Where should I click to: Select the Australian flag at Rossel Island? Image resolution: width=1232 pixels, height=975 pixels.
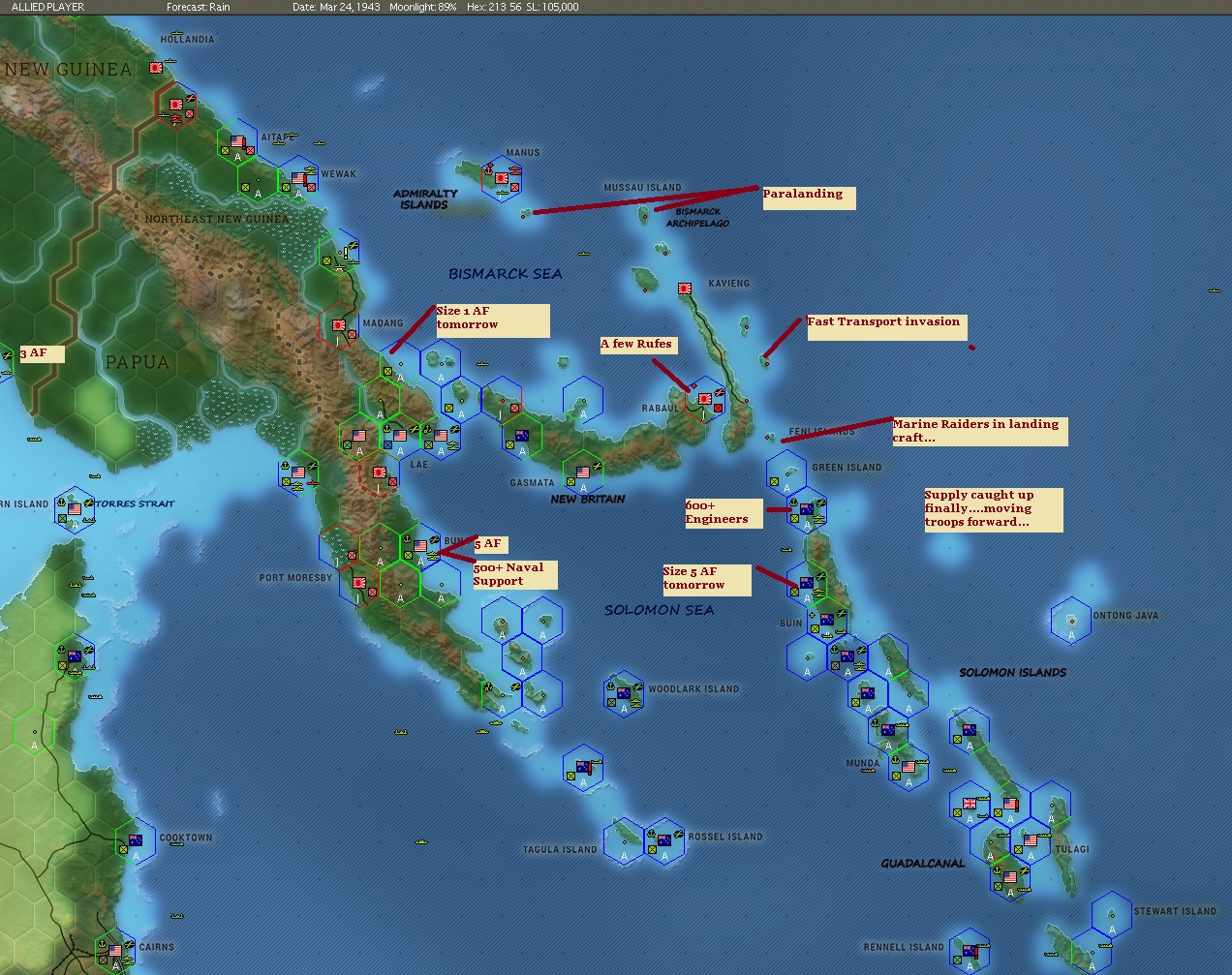click(x=664, y=839)
